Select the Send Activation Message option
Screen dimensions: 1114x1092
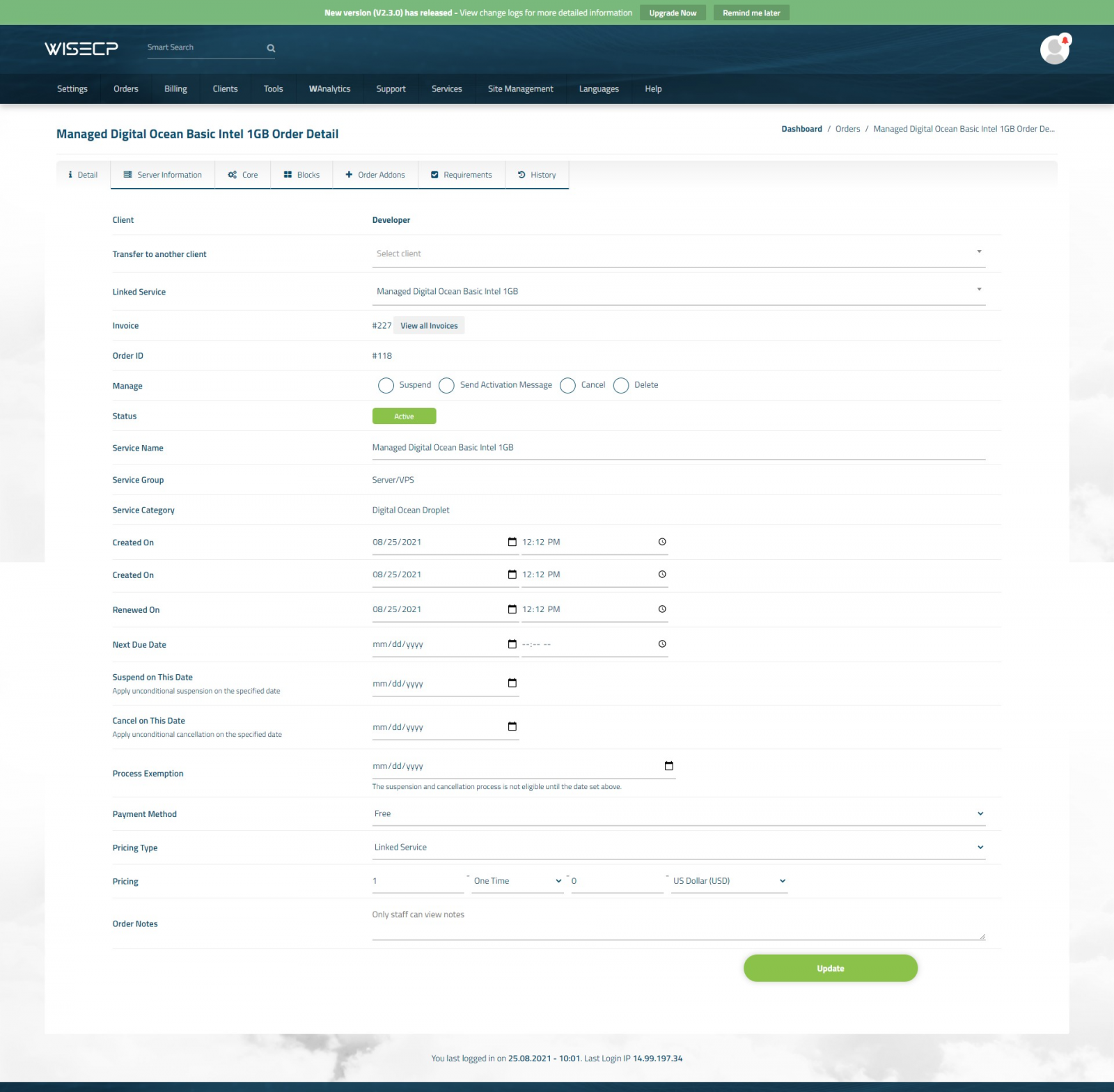click(447, 386)
